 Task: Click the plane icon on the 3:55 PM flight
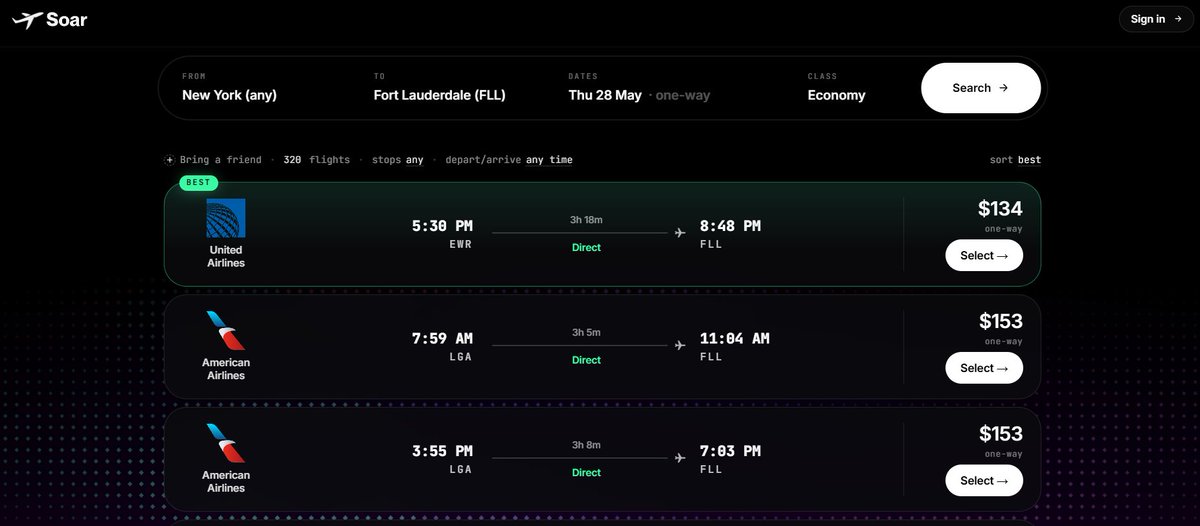tap(680, 458)
